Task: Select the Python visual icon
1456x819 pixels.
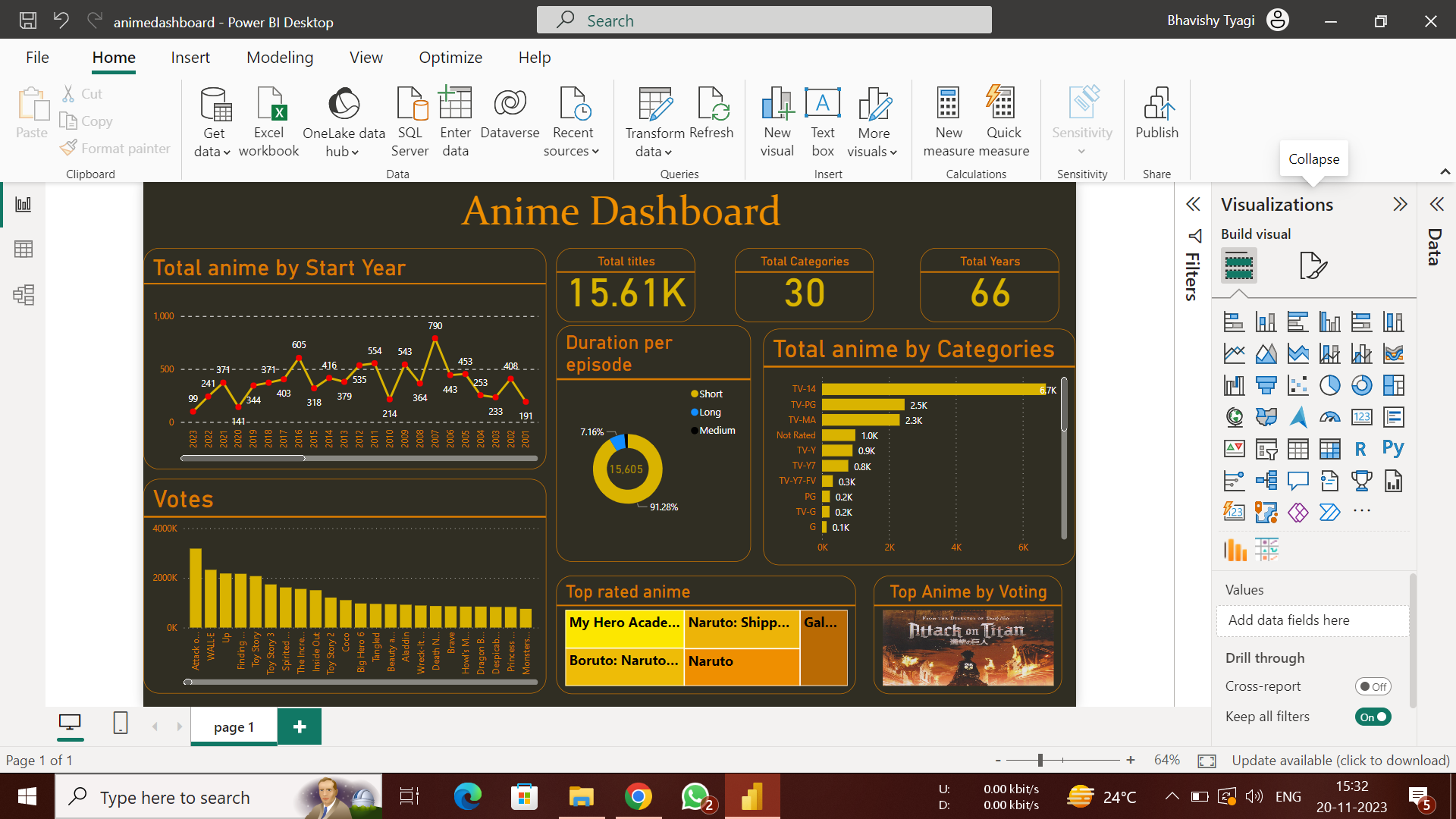Action: tap(1394, 449)
